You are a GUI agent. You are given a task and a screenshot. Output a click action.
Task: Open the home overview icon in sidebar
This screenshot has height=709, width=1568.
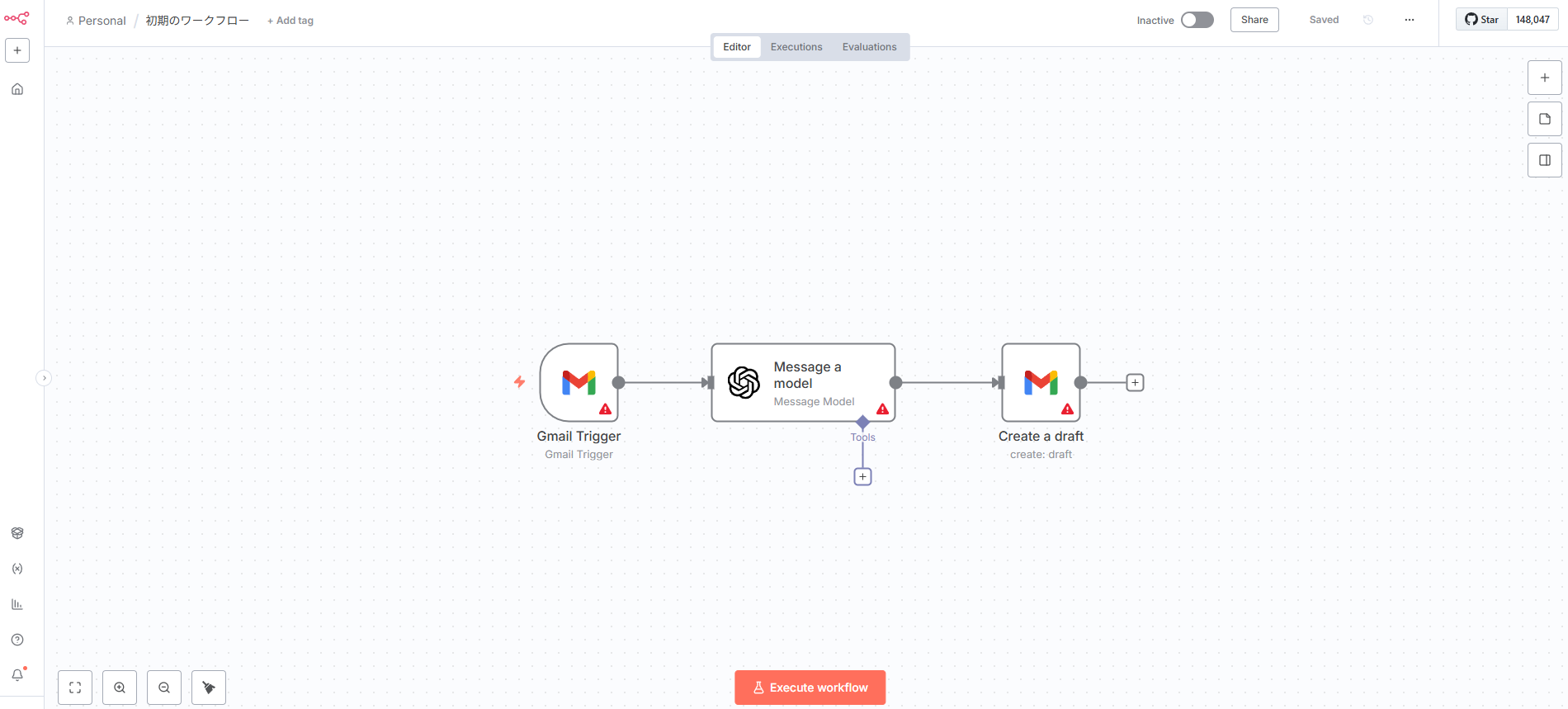[17, 89]
